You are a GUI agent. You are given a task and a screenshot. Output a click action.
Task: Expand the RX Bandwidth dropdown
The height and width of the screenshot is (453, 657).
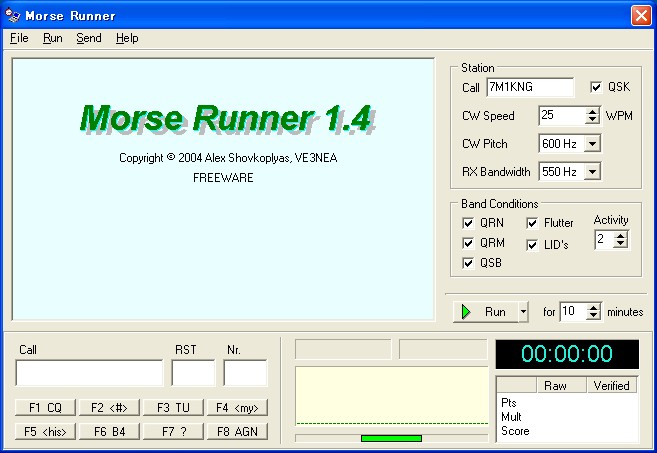click(592, 171)
